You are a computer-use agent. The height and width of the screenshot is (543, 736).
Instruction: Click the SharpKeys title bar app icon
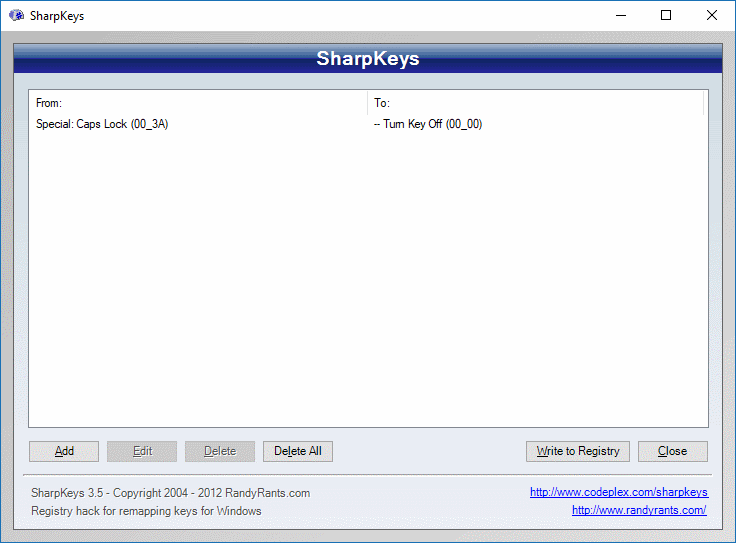(16, 15)
